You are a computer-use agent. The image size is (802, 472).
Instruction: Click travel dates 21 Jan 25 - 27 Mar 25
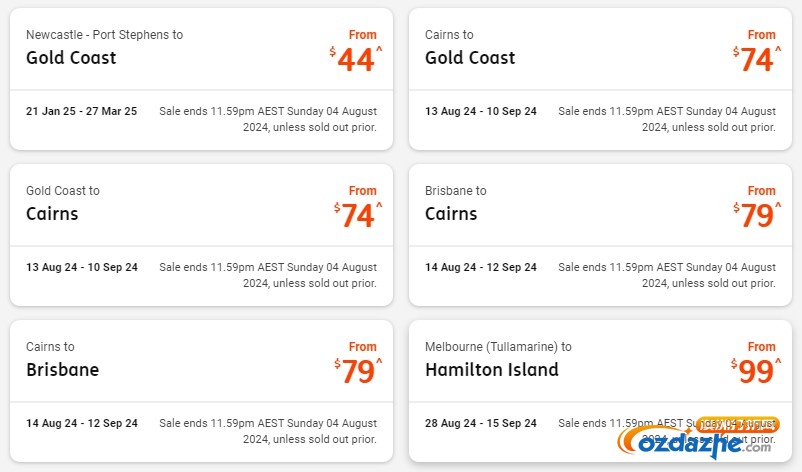[x=81, y=111]
